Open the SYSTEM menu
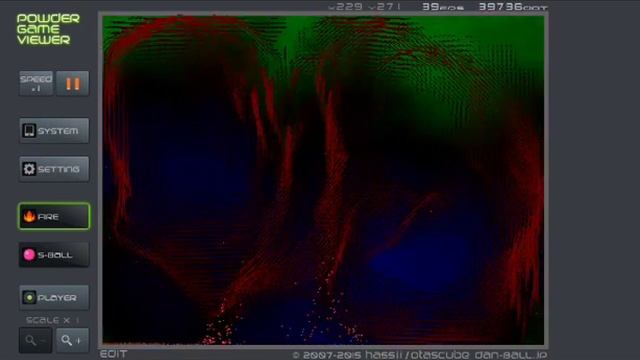 [x=54, y=131]
